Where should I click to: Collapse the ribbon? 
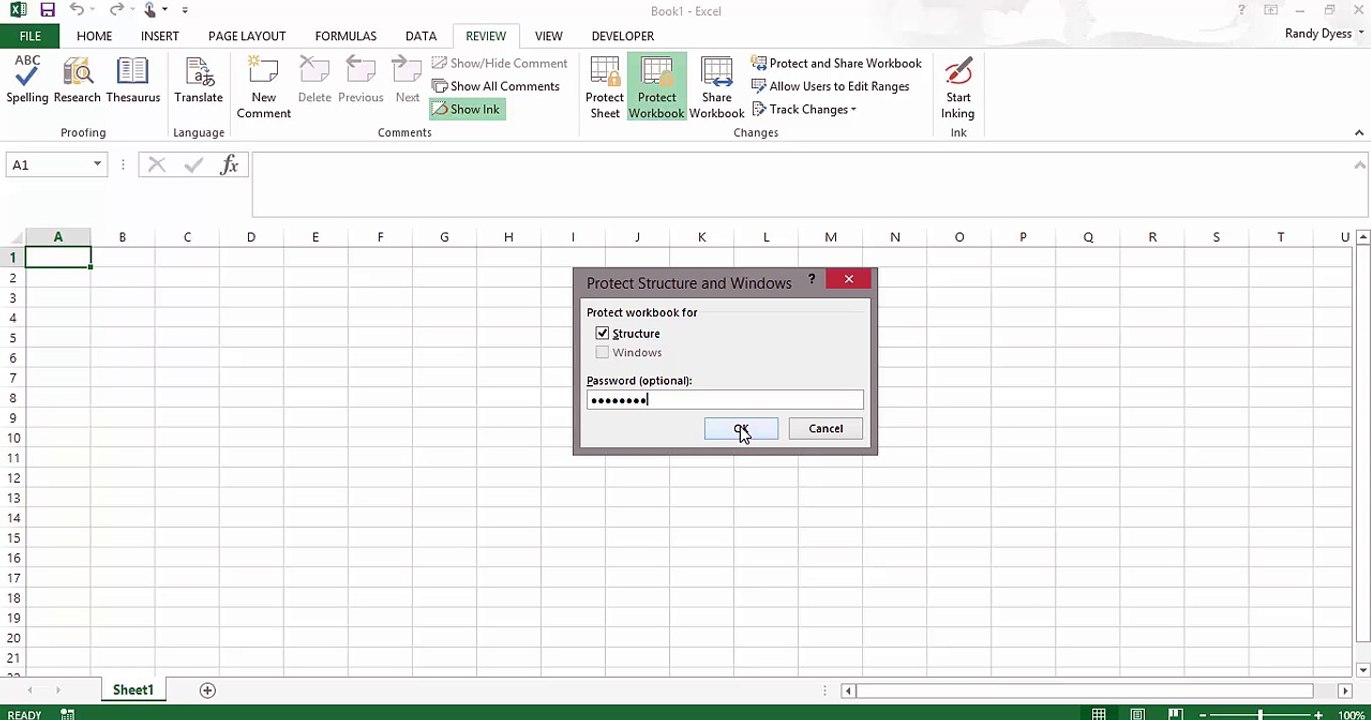1359,133
